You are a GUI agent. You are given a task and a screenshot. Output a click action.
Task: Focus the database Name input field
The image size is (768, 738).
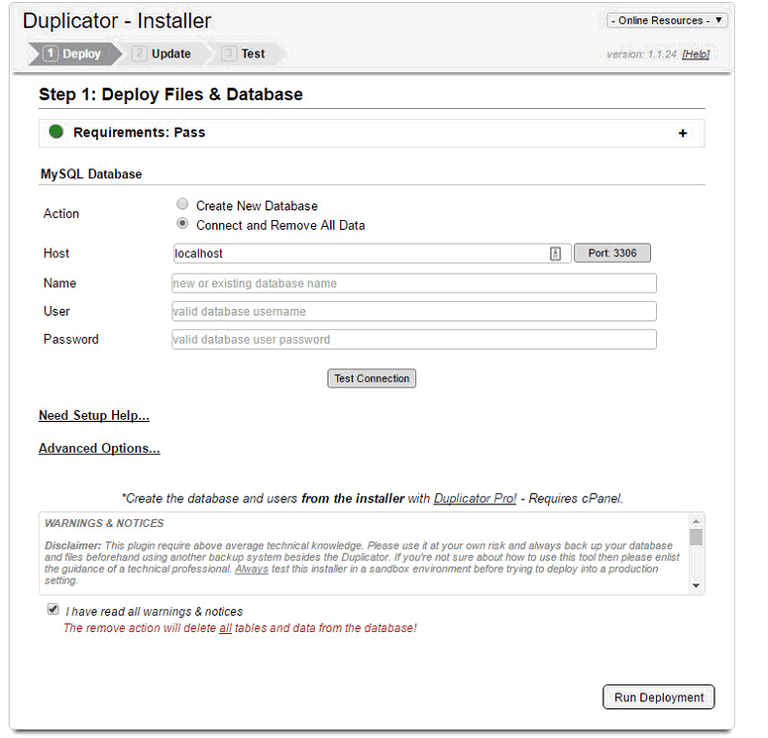pyautogui.click(x=414, y=284)
